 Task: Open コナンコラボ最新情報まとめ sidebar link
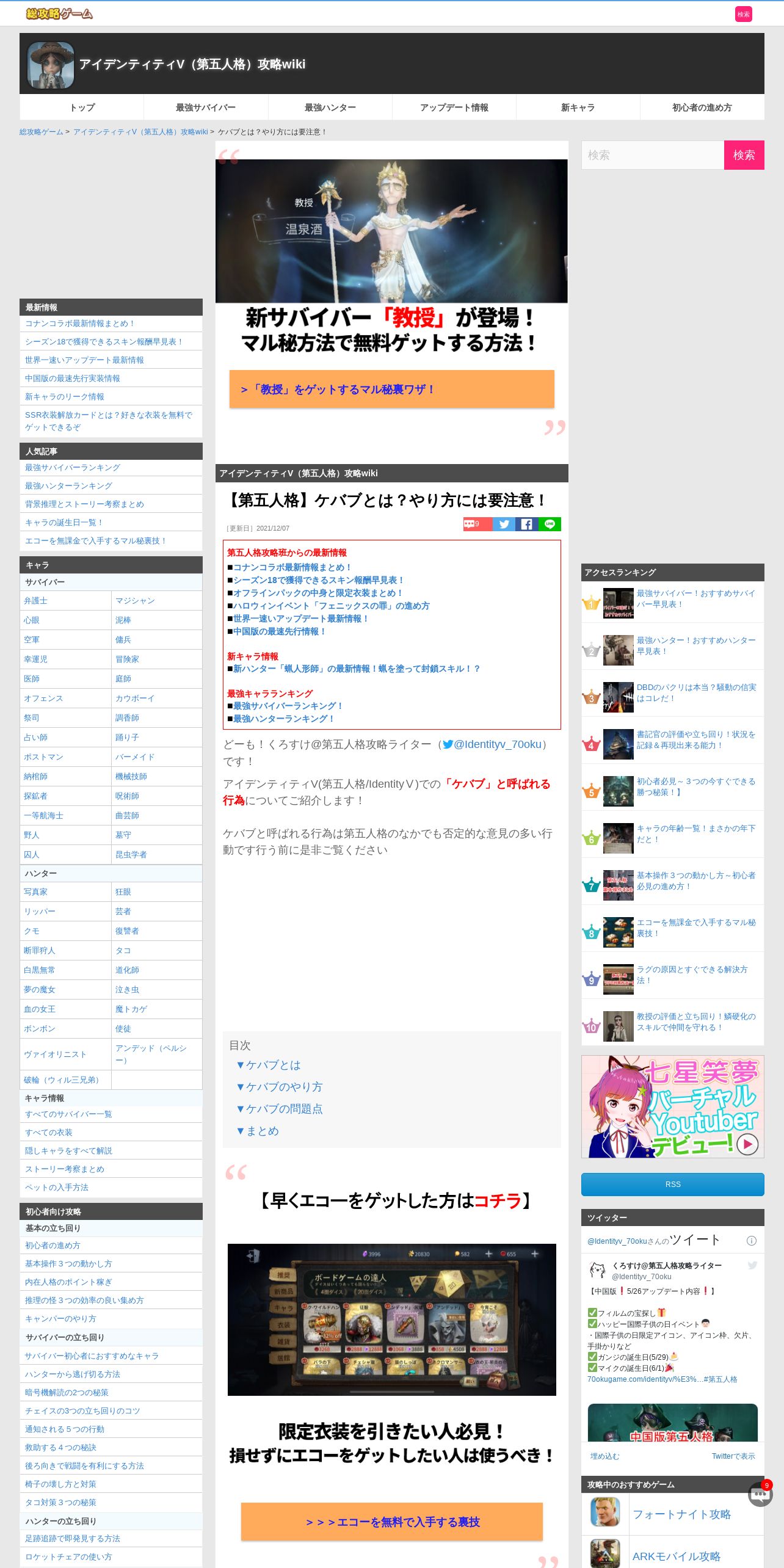pos(80,324)
